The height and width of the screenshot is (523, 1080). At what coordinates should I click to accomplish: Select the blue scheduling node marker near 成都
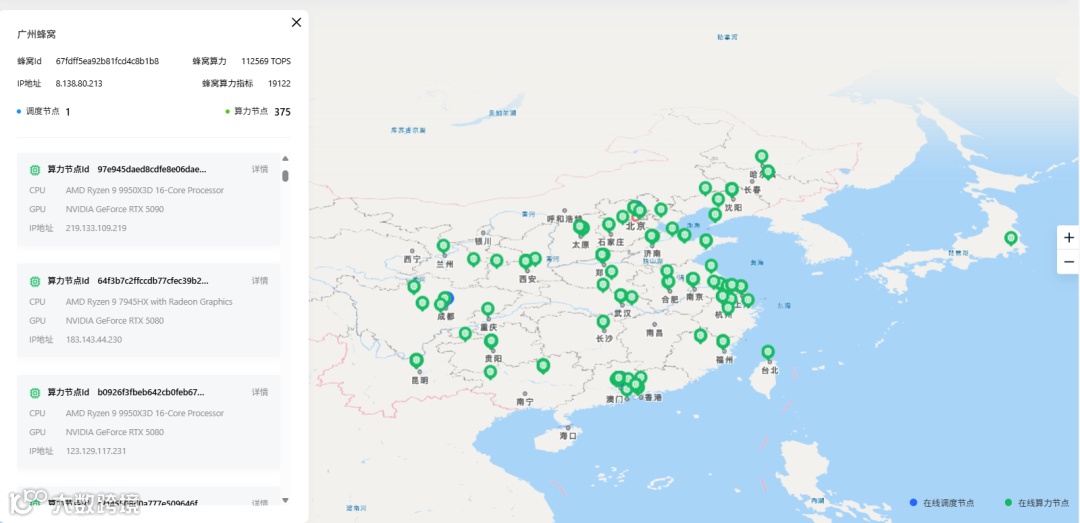point(449,298)
